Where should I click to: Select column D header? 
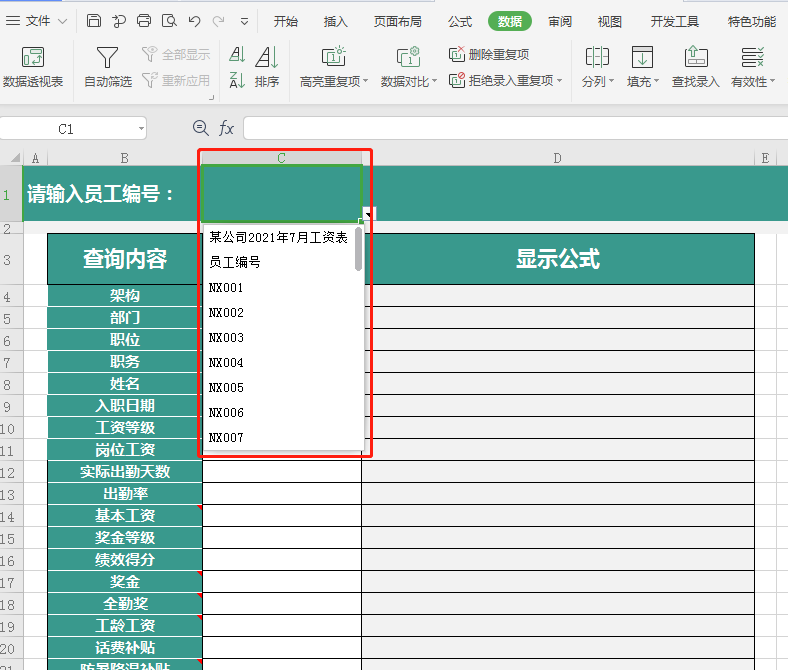click(x=558, y=158)
